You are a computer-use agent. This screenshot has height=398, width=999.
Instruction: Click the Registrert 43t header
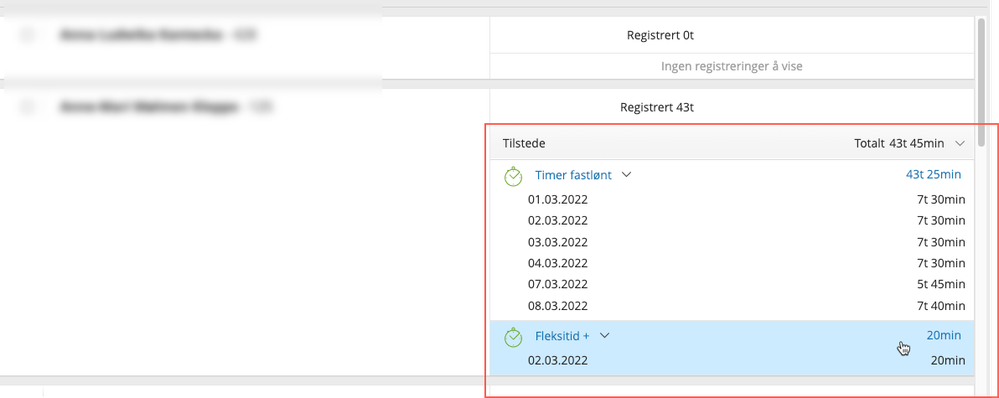[x=657, y=108]
